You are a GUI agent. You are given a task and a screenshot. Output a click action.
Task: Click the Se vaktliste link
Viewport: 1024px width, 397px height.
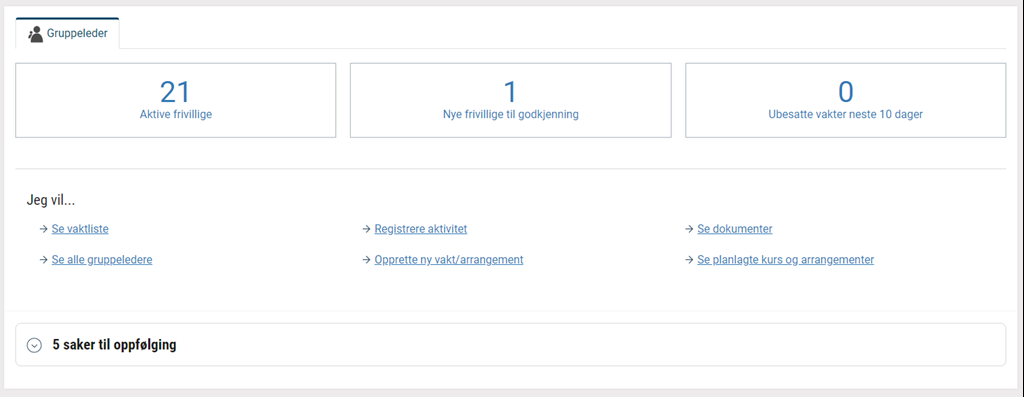[80, 229]
